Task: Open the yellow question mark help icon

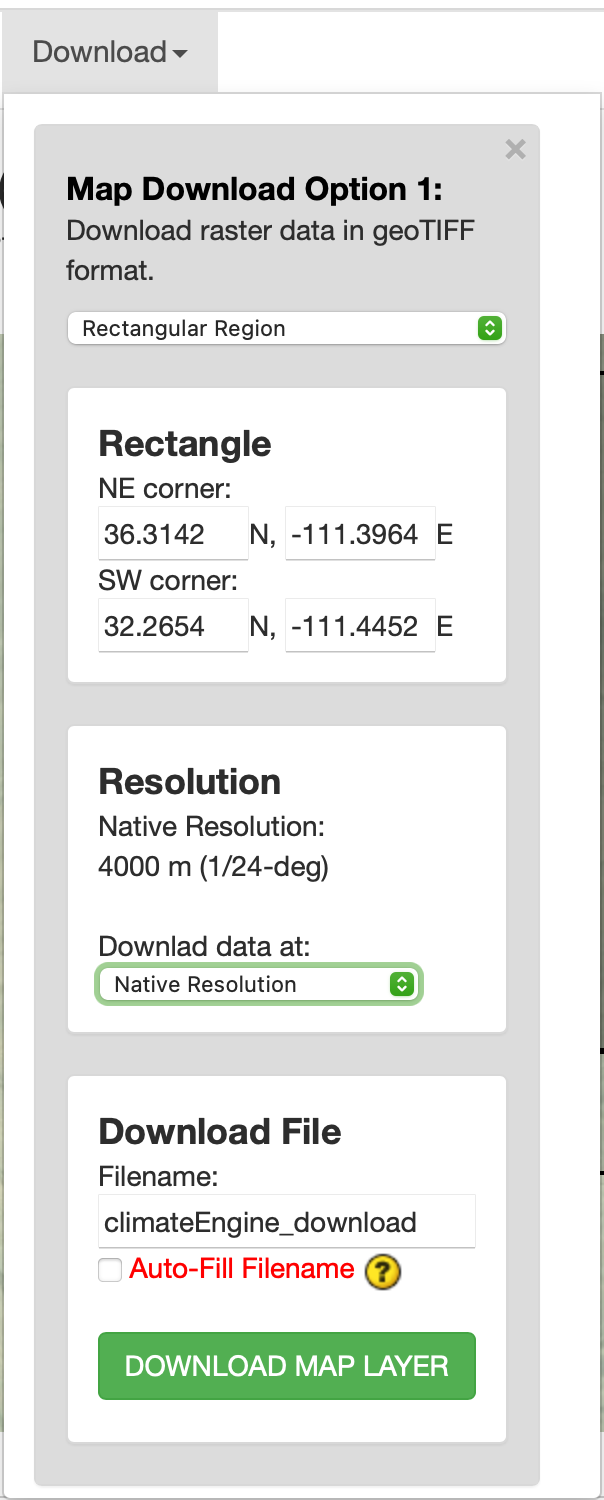Action: click(383, 1271)
